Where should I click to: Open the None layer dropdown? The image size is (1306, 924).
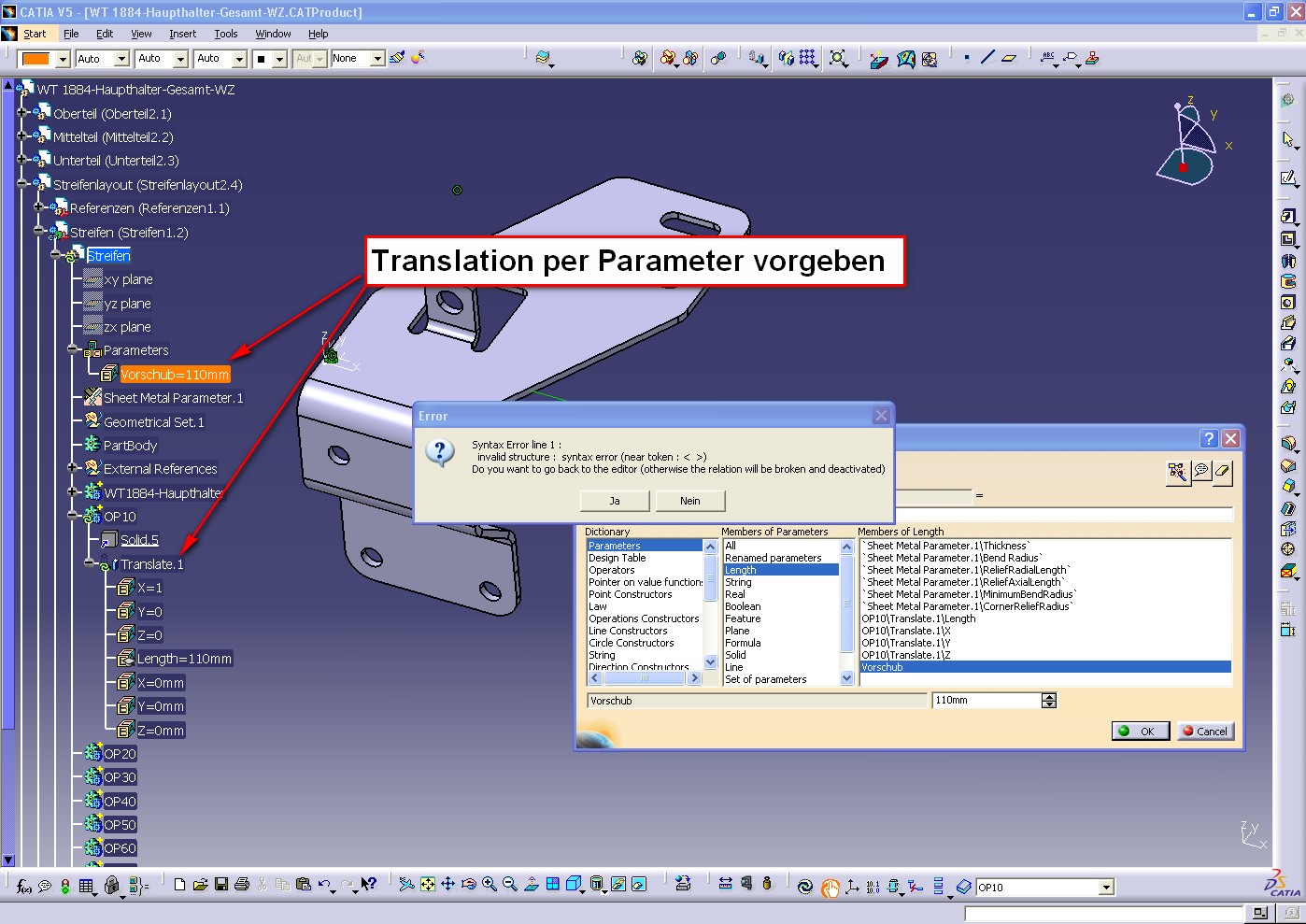pos(377,59)
